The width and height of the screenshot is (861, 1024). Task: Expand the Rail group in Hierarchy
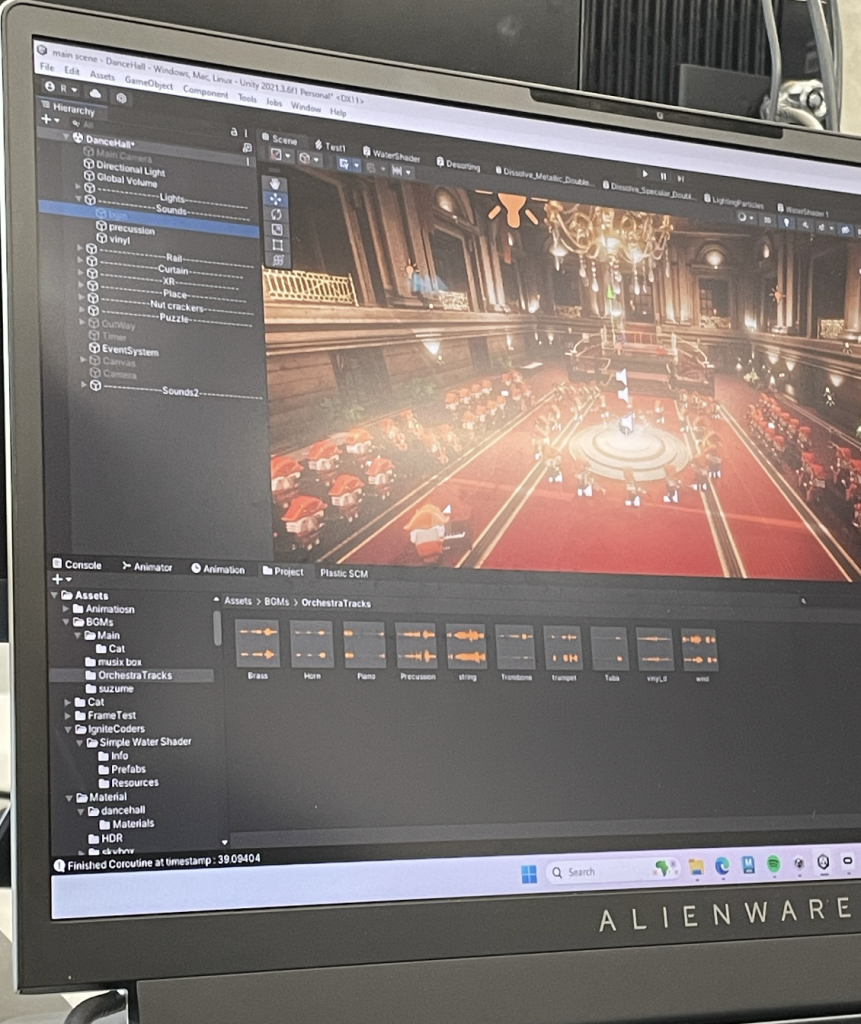[x=80, y=248]
